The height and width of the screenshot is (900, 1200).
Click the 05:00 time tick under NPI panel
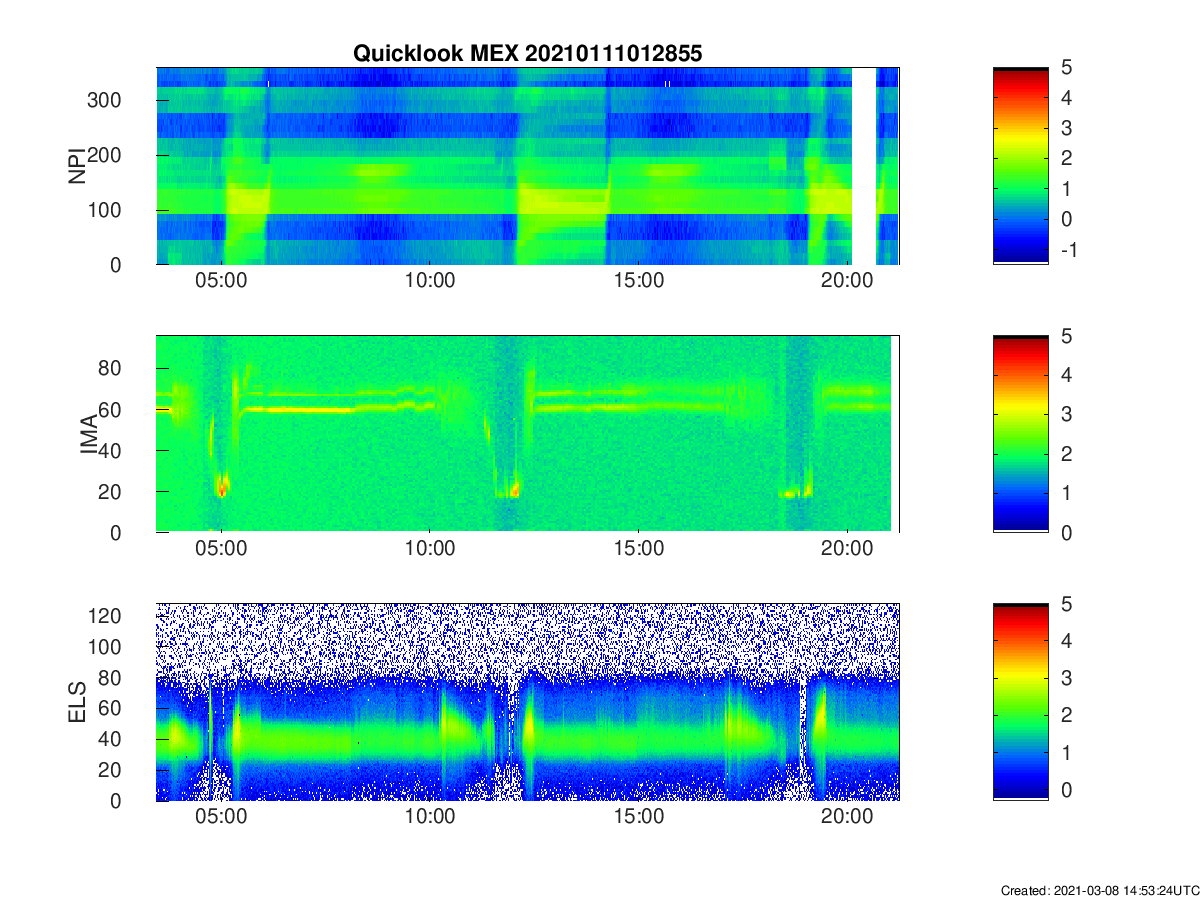pos(221,281)
